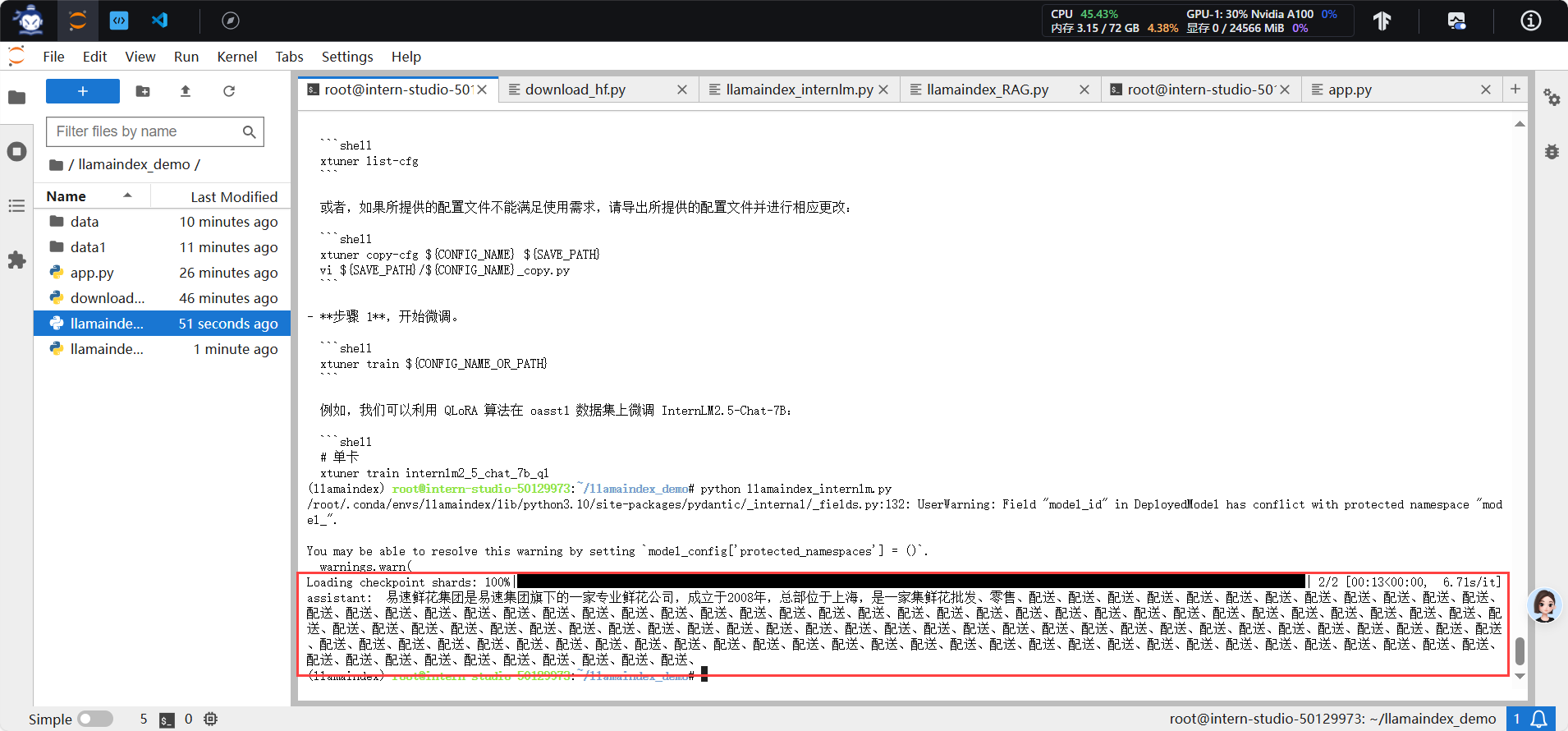The width and height of the screenshot is (1568, 731).
Task: Open the Run menu
Action: [186, 57]
